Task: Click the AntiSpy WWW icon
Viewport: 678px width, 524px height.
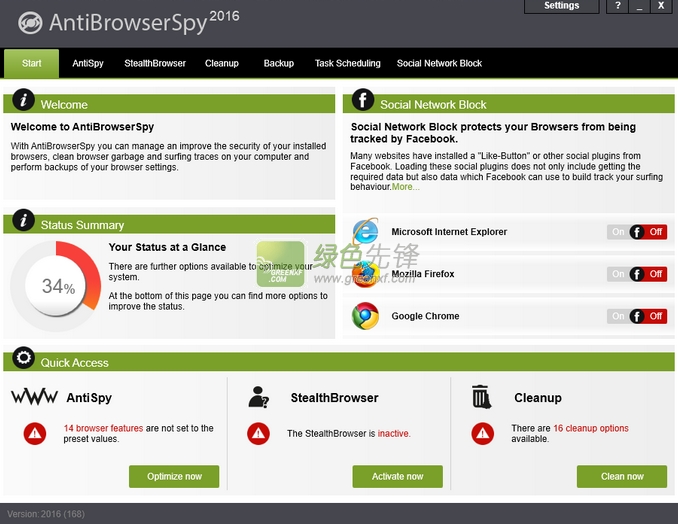Action: (x=34, y=396)
